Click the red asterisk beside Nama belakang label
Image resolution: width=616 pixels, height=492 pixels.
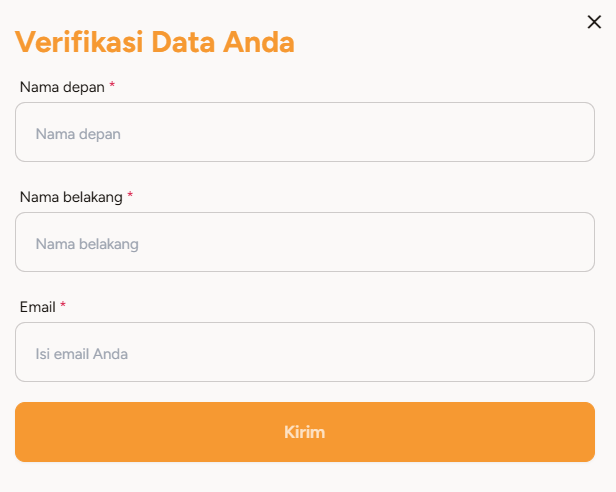130,196
